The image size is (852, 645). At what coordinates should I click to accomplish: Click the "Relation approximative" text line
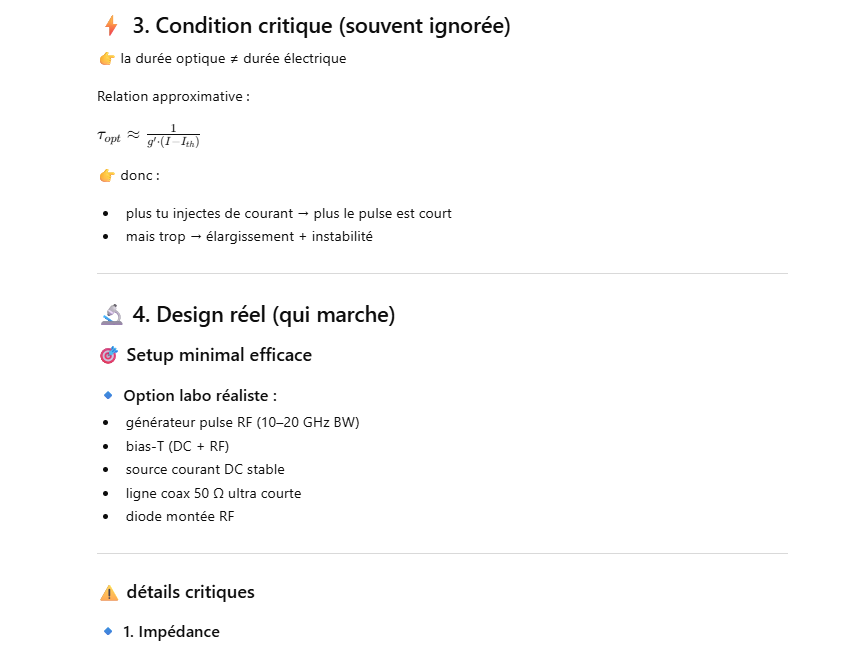(173, 97)
